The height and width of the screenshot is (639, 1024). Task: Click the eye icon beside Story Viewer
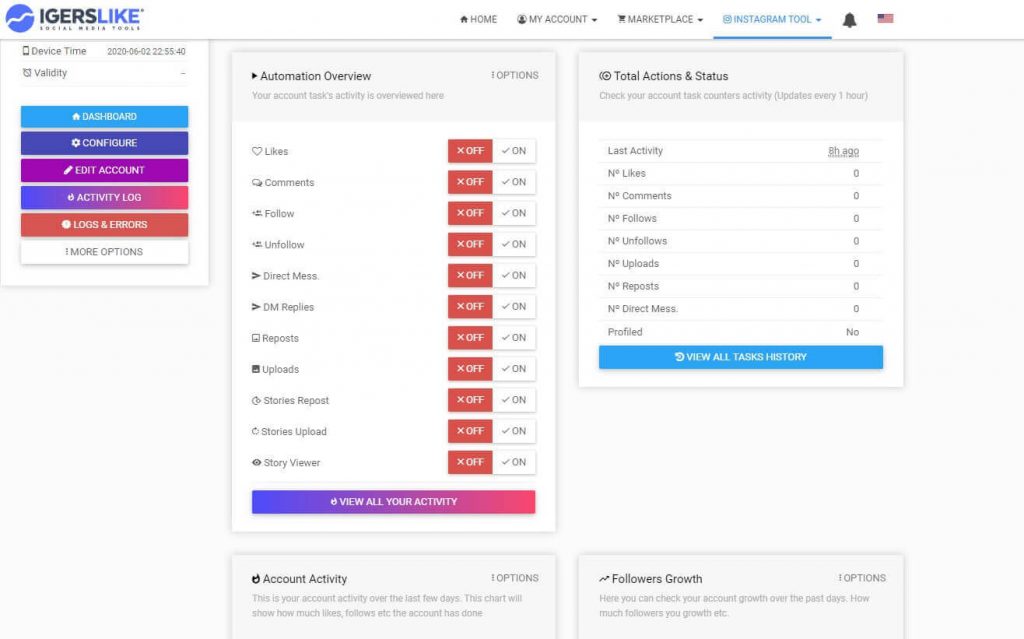coord(257,463)
